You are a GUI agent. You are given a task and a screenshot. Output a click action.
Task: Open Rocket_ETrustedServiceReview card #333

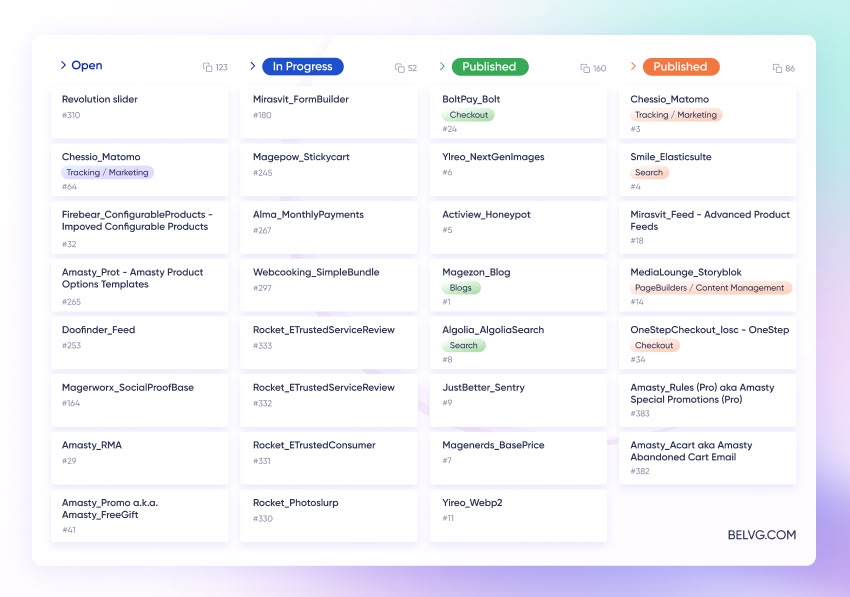329,343
